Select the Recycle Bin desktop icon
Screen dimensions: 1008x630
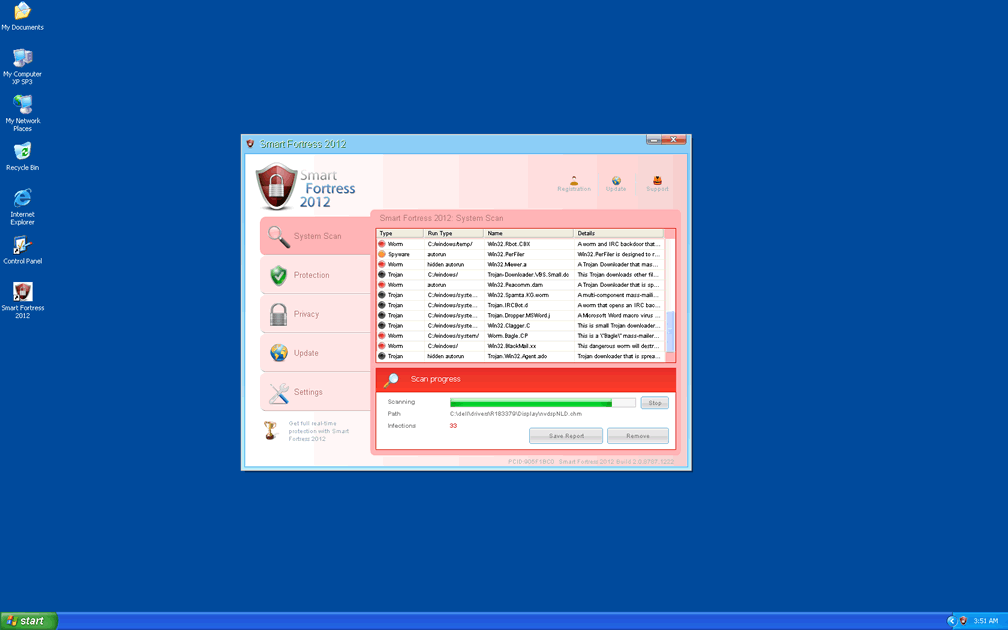[22, 156]
